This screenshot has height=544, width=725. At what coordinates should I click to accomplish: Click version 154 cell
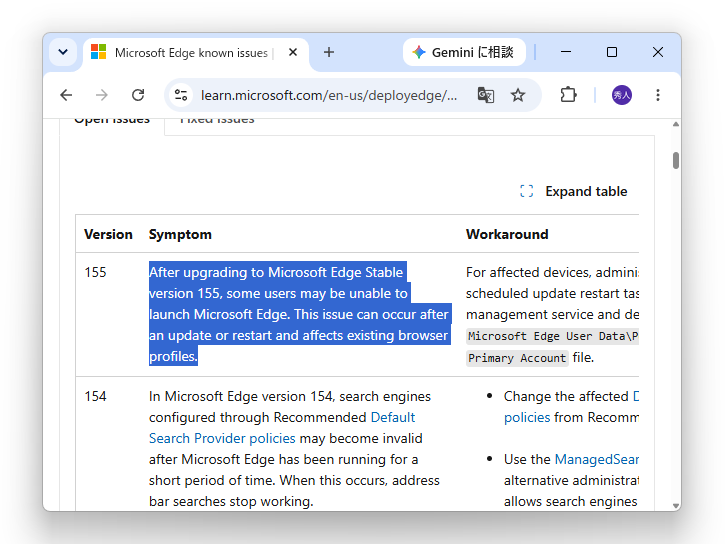95,397
